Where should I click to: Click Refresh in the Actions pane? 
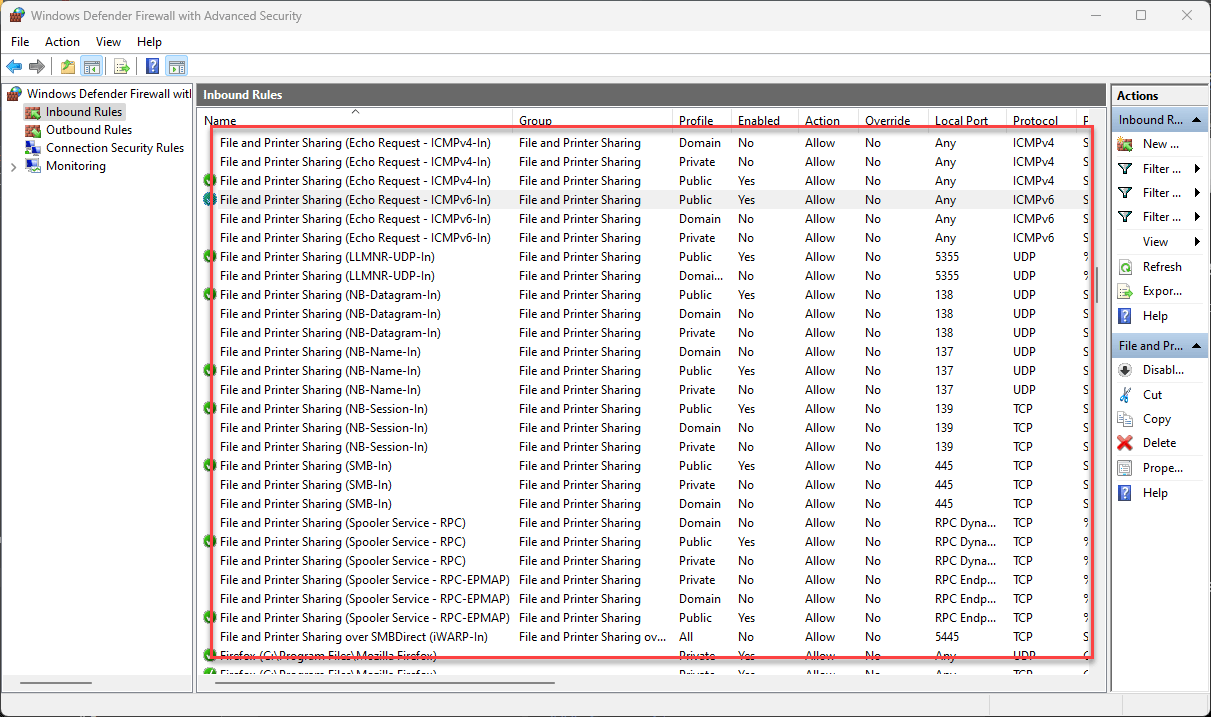click(1162, 267)
